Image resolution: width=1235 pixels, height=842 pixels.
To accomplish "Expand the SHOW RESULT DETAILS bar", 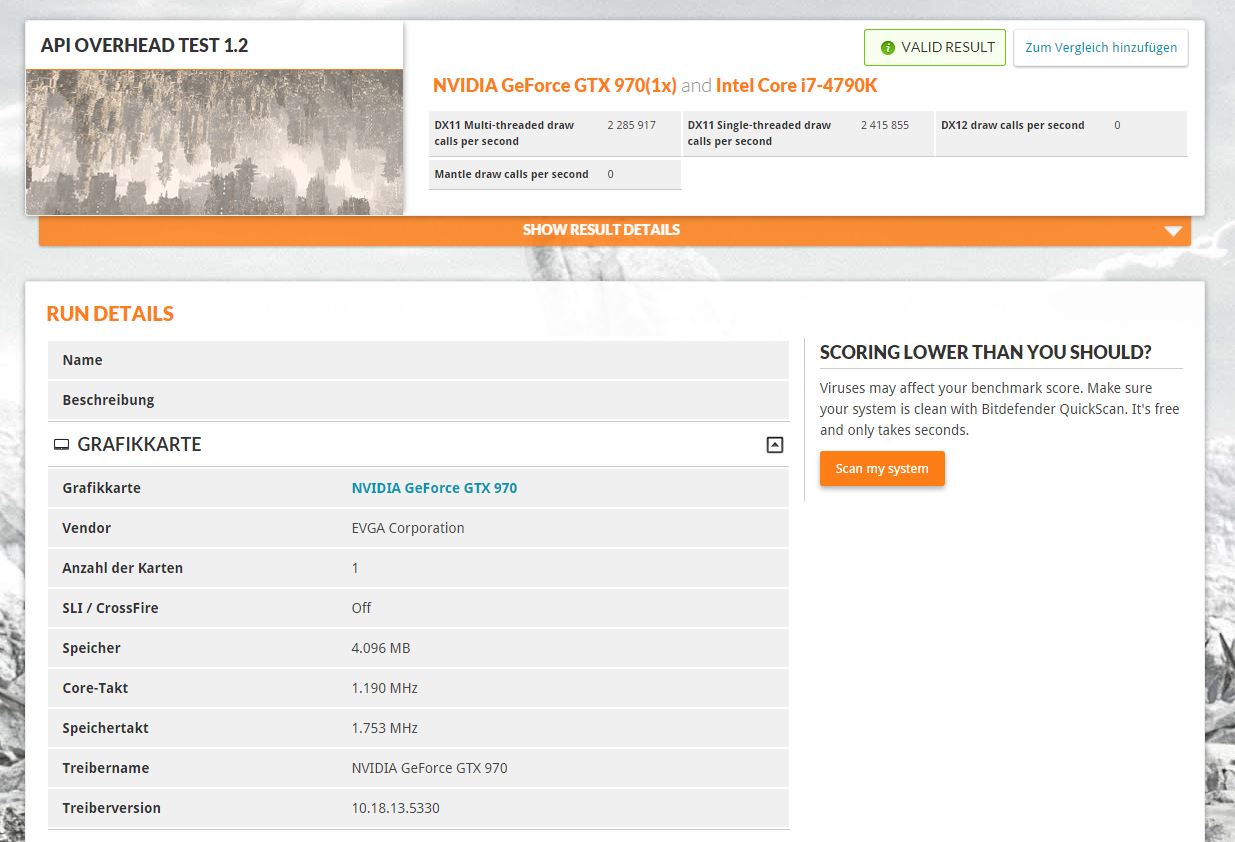I will coord(615,230).
